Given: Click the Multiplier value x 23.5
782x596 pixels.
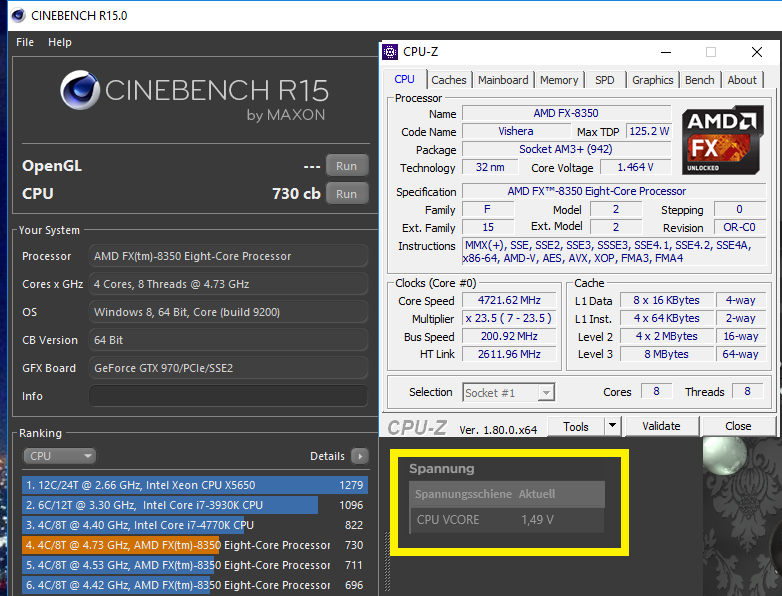Looking at the screenshot, I should point(509,318).
